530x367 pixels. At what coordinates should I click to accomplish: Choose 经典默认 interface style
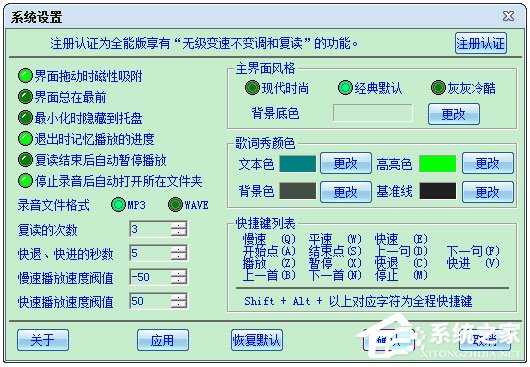(370, 88)
